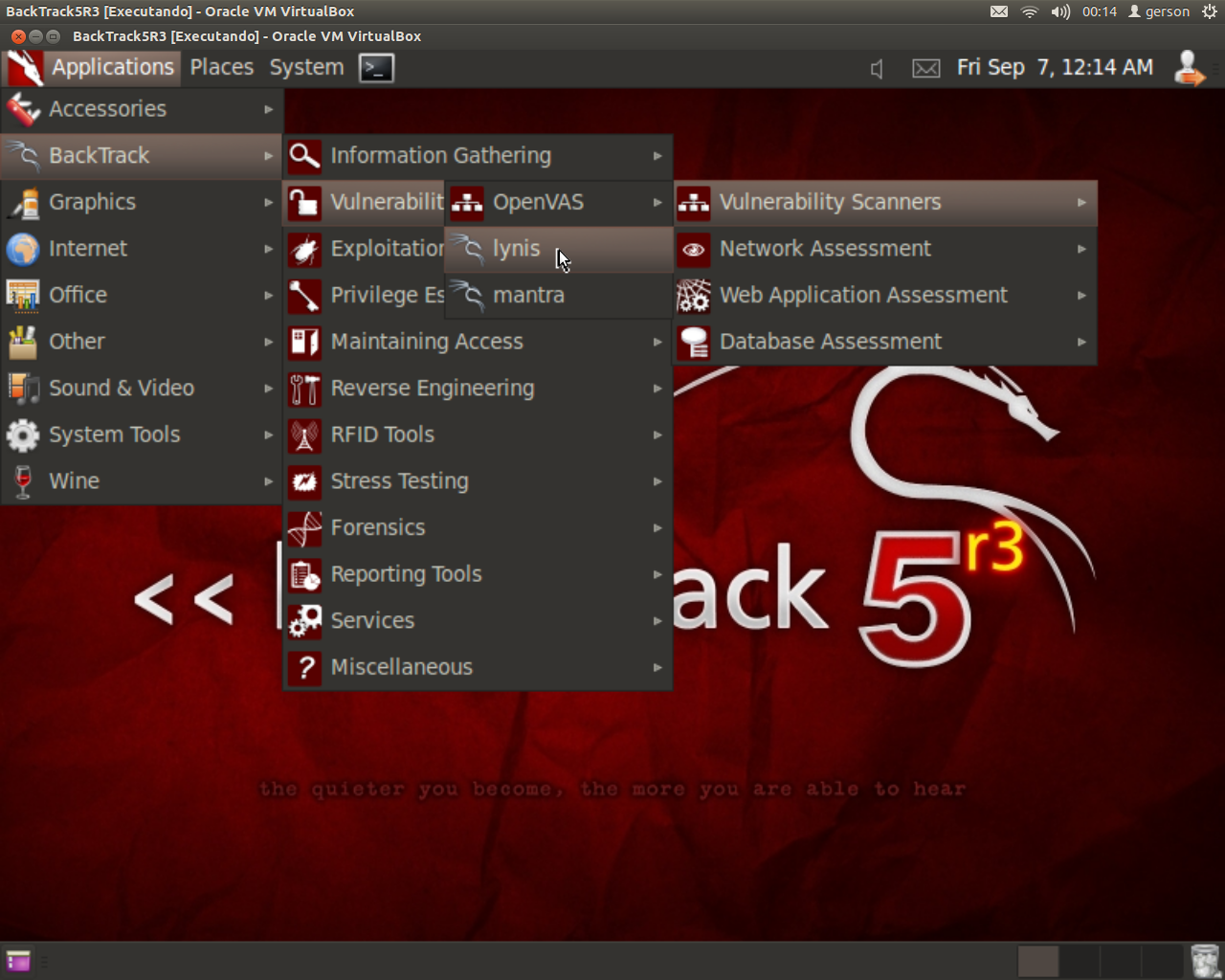The image size is (1225, 980).
Task: Click host clock showing 00:14
Action: (x=1100, y=11)
